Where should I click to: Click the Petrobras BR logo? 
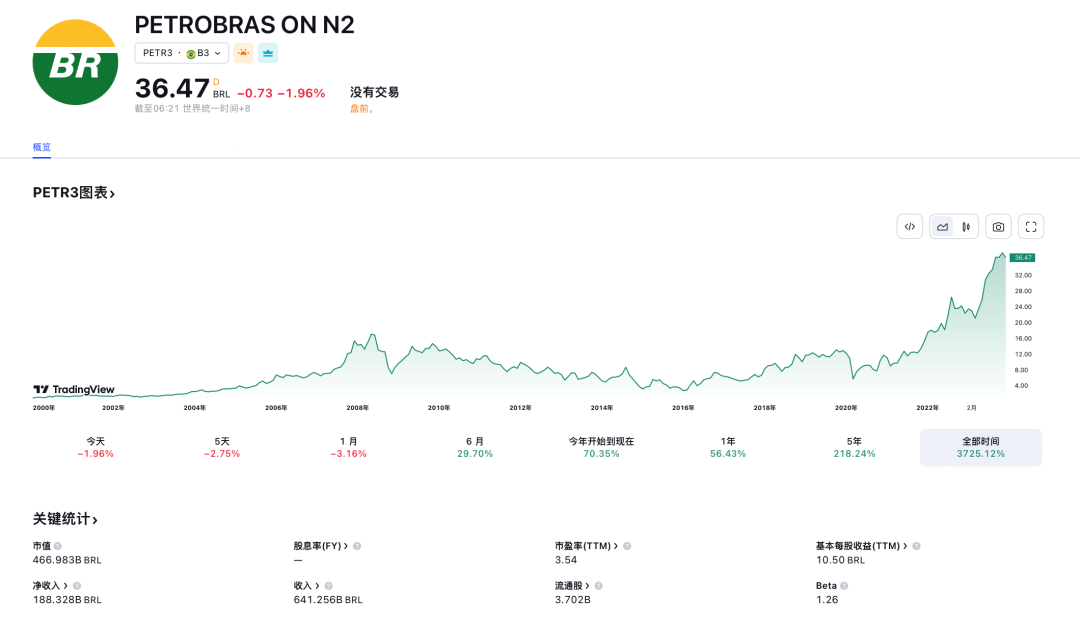(x=75, y=62)
